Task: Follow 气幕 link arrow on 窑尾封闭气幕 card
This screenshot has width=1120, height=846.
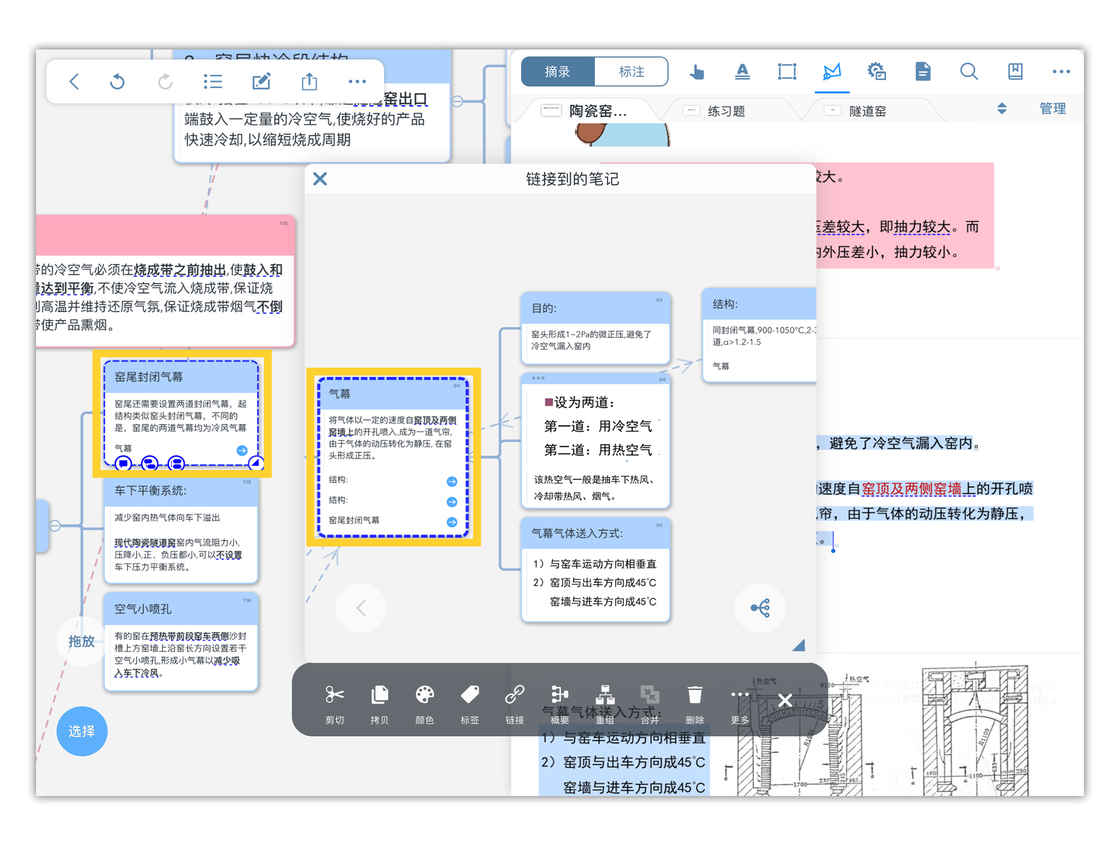Action: coord(241,450)
